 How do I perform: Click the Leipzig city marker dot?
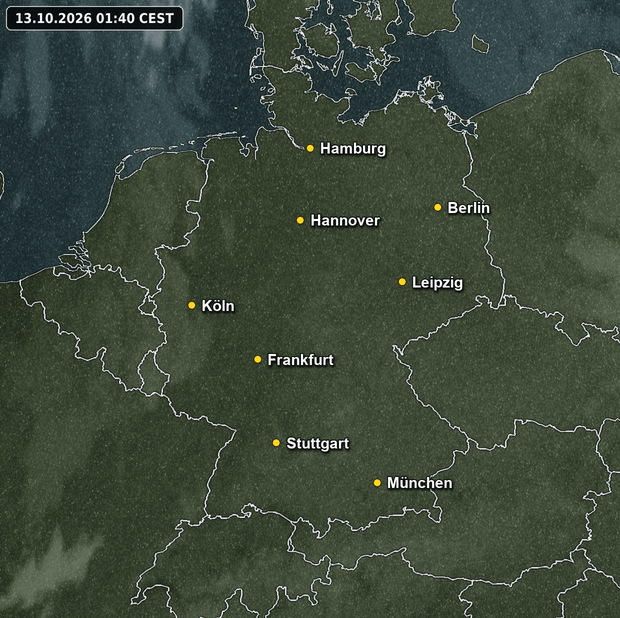coord(402,282)
